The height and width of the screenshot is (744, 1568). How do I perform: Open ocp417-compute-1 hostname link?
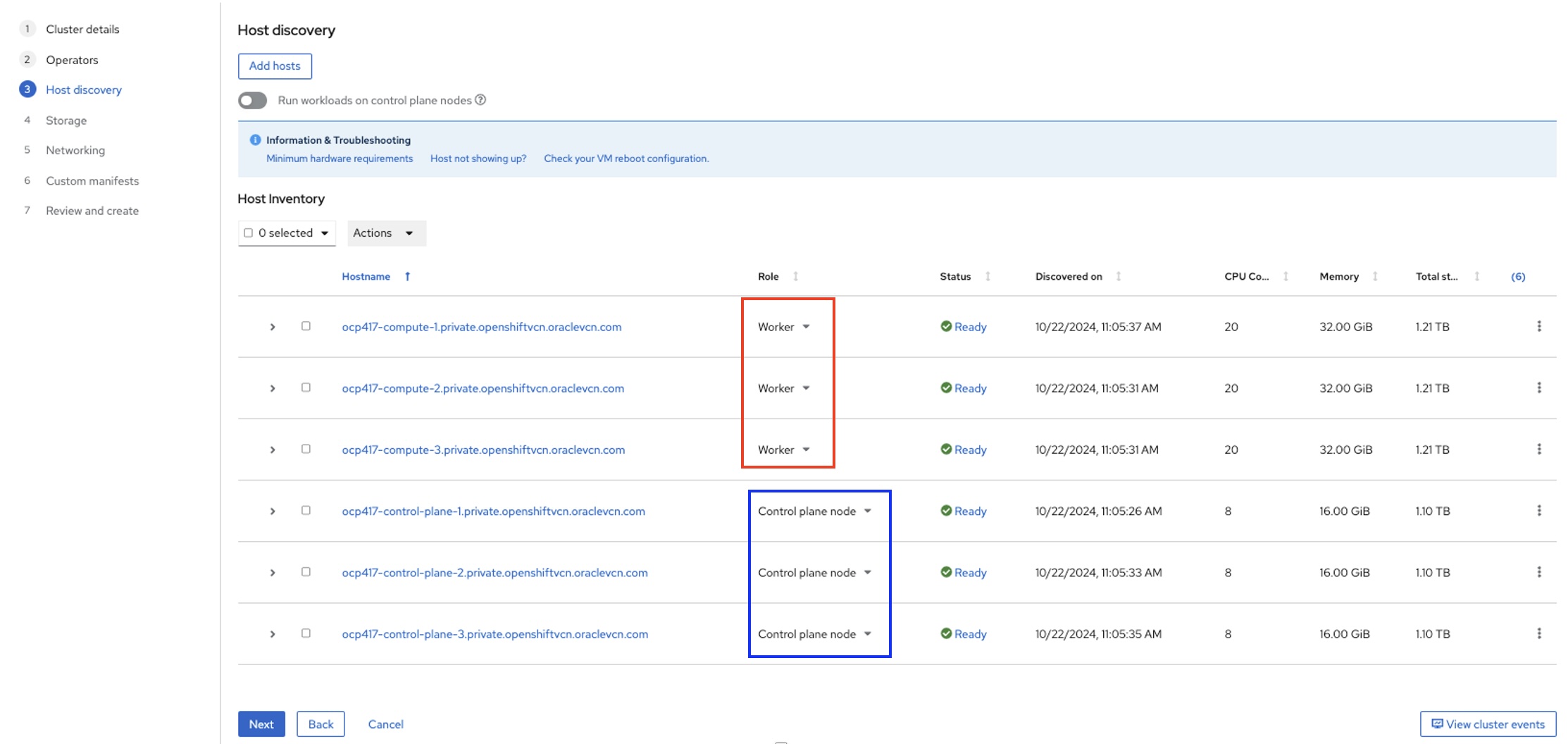[x=482, y=327]
